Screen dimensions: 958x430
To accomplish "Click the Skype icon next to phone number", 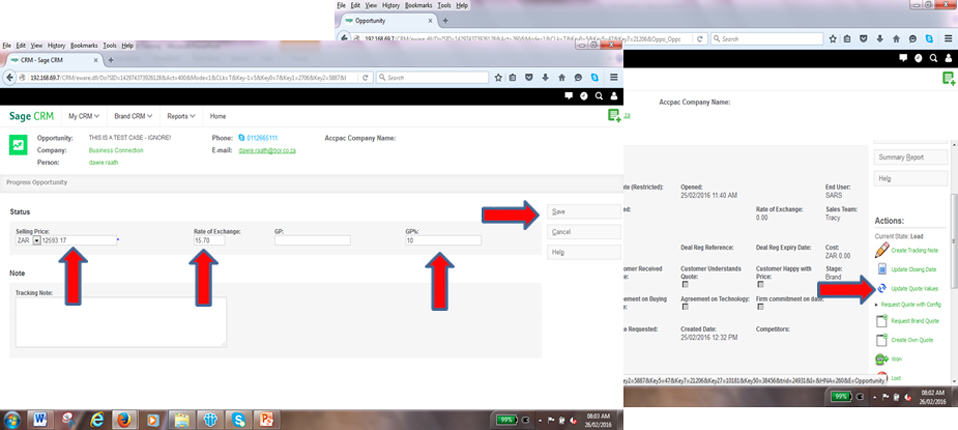I will 242,138.
